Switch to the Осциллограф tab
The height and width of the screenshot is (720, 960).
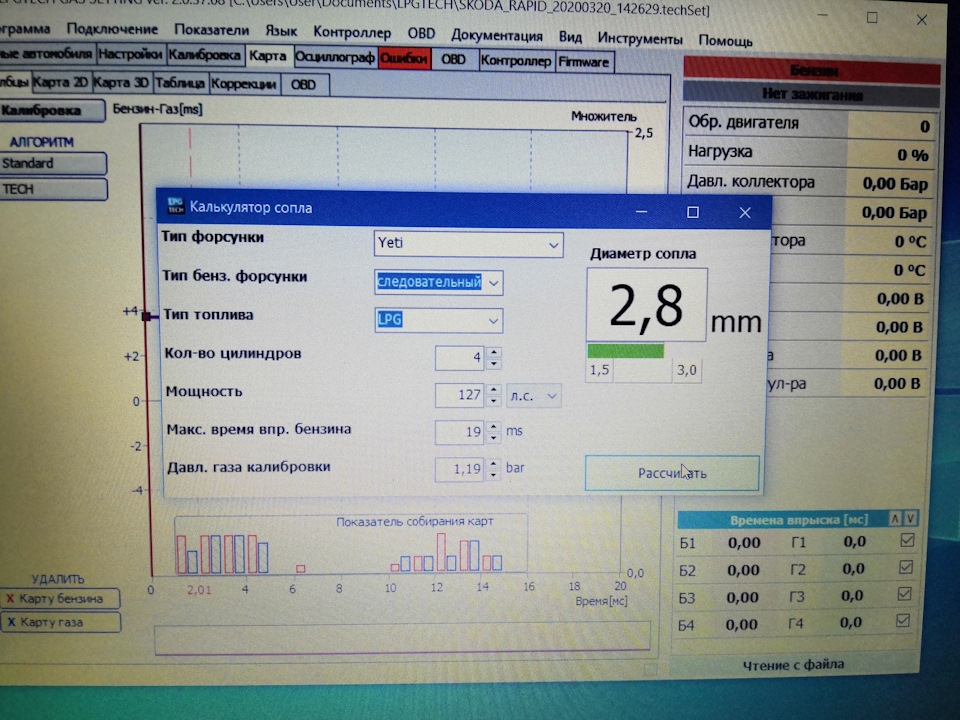click(333, 59)
